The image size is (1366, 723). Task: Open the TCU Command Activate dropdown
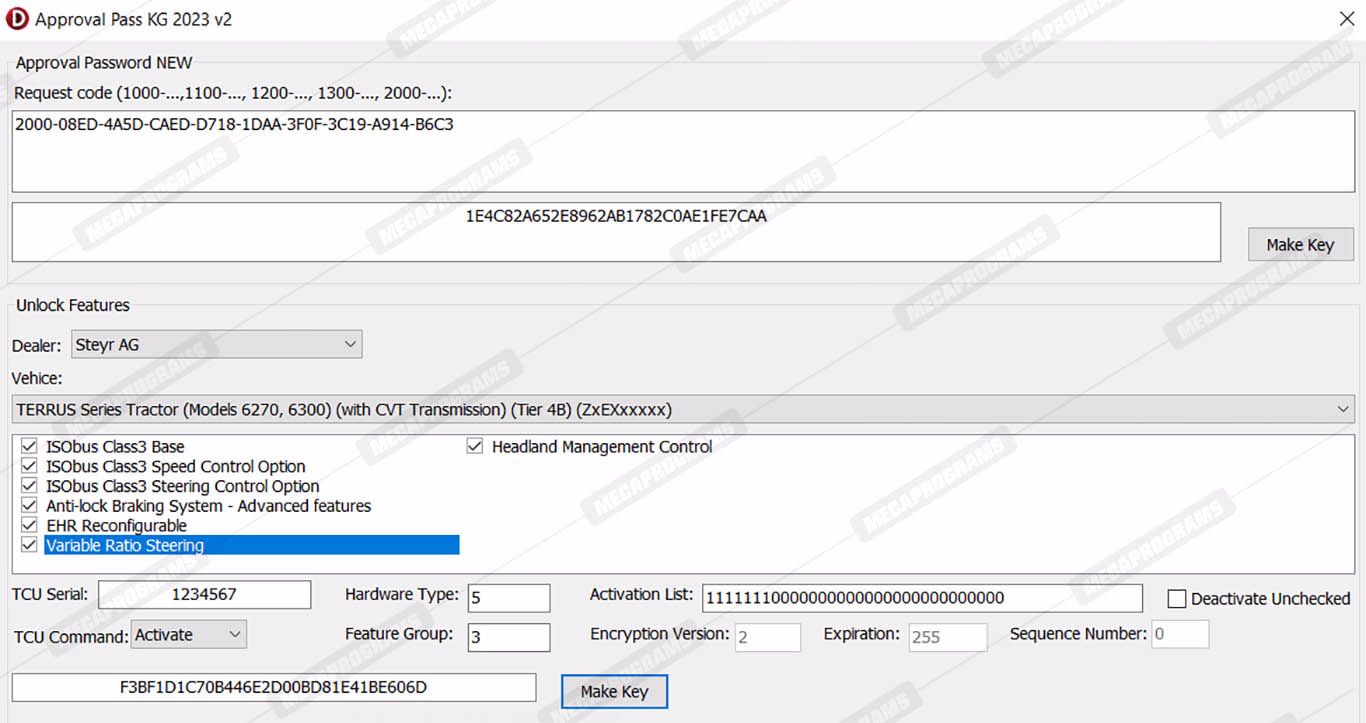[x=188, y=634]
